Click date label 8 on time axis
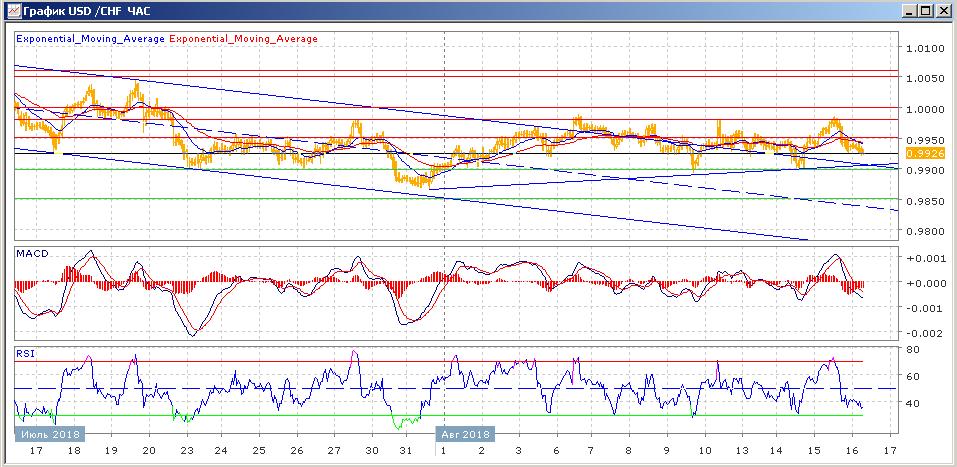Viewport: 957px width, 467px height. click(x=629, y=451)
